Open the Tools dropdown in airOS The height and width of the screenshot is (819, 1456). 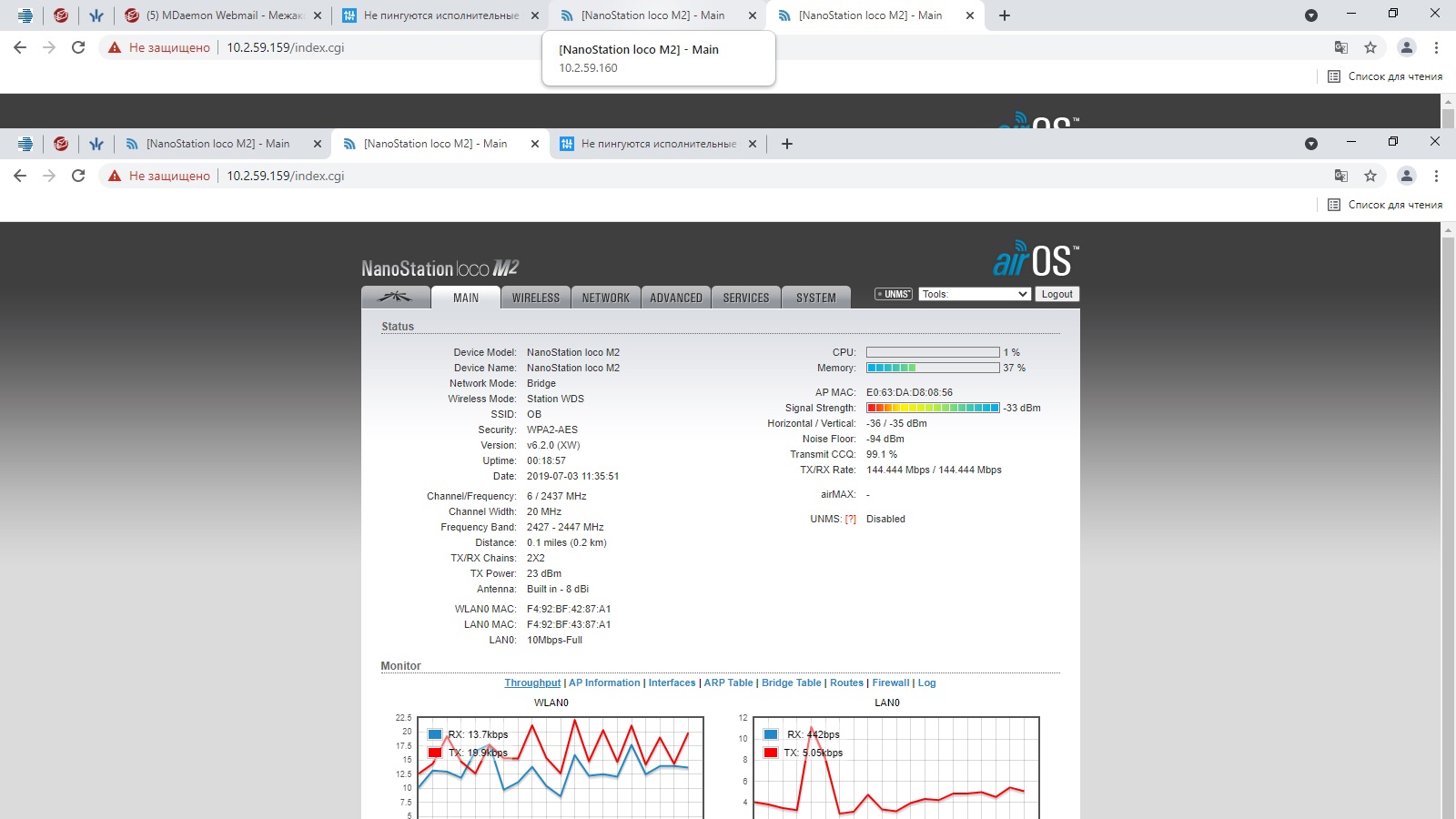click(975, 294)
